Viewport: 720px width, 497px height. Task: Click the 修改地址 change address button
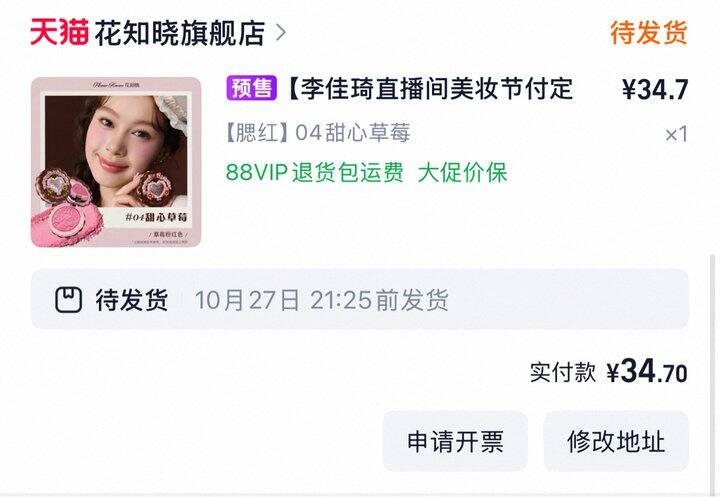coord(616,441)
